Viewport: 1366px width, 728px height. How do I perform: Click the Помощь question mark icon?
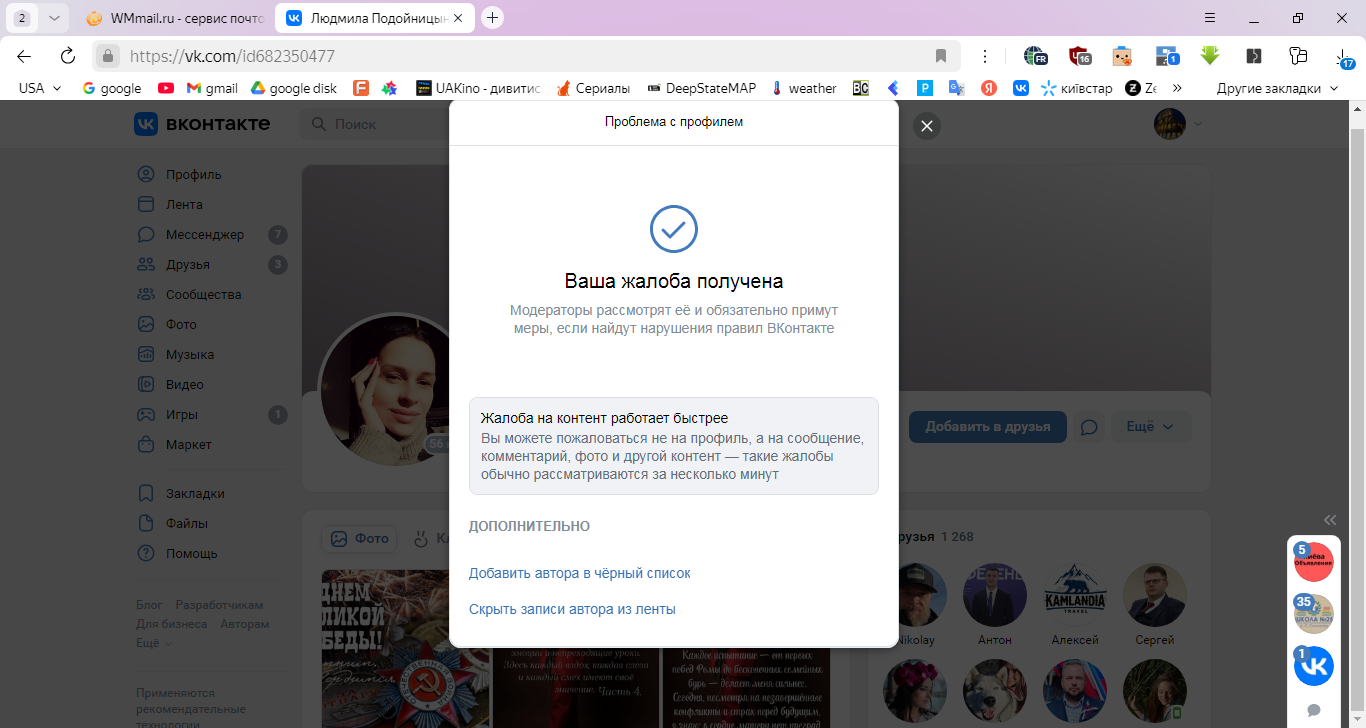[146, 553]
